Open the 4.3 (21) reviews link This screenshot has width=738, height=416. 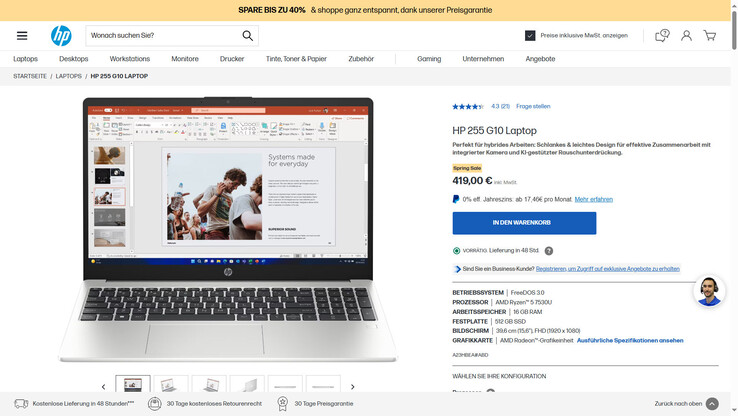500,106
